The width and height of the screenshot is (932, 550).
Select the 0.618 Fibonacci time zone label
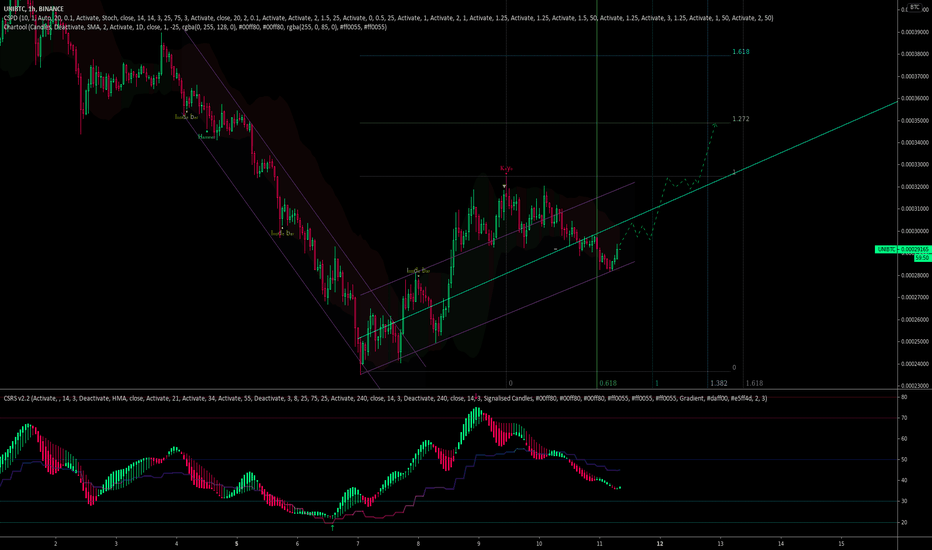click(x=607, y=384)
